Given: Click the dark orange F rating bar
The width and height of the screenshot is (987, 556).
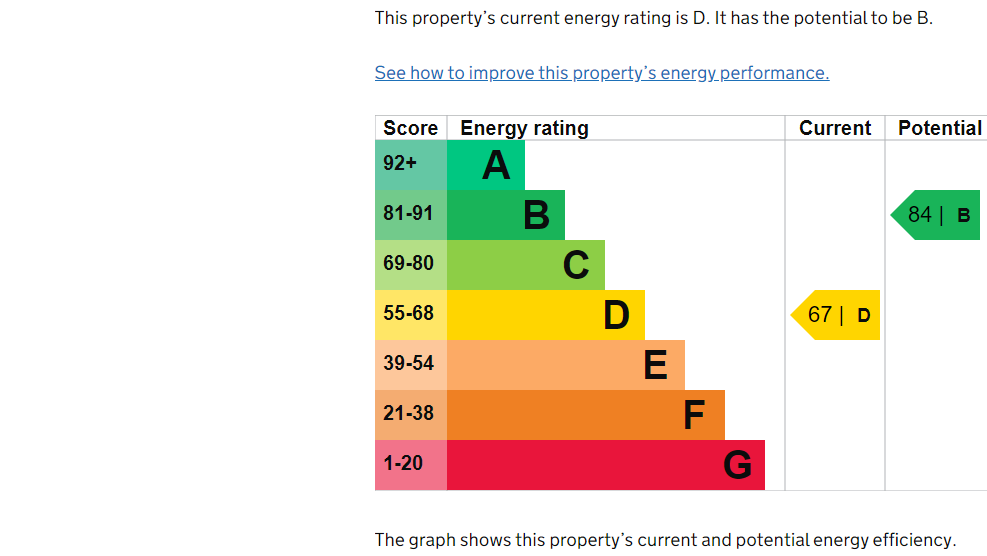Looking at the screenshot, I should (x=586, y=415).
